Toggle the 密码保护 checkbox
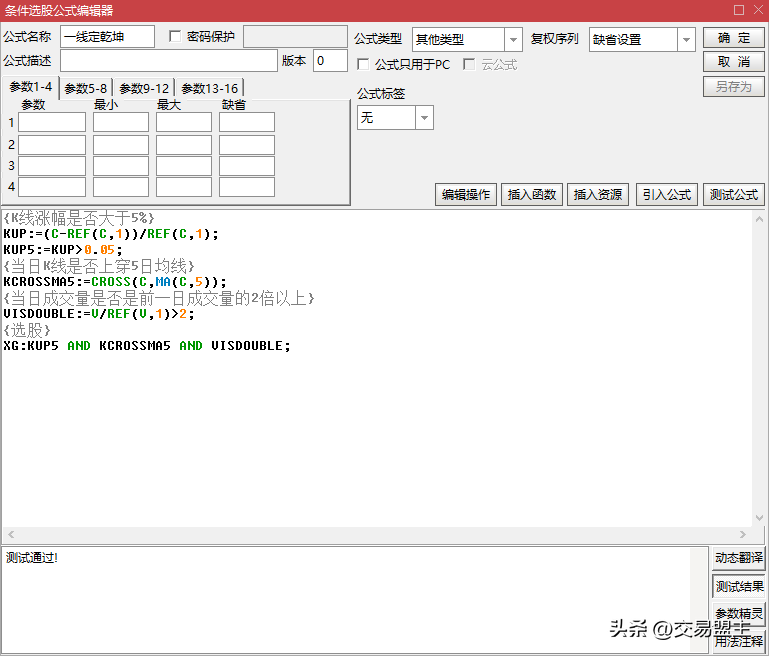This screenshot has width=769, height=656. tap(175, 36)
